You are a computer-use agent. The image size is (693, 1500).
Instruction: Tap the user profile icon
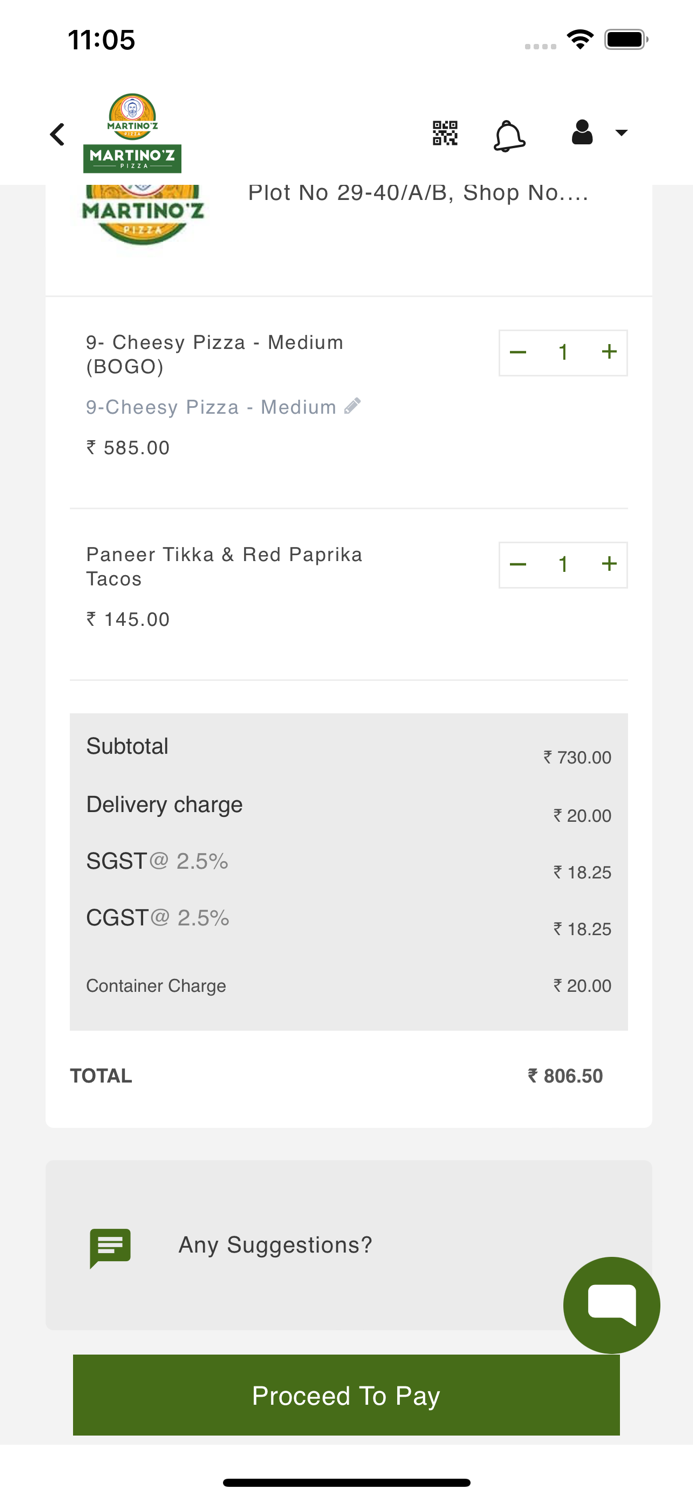click(582, 132)
